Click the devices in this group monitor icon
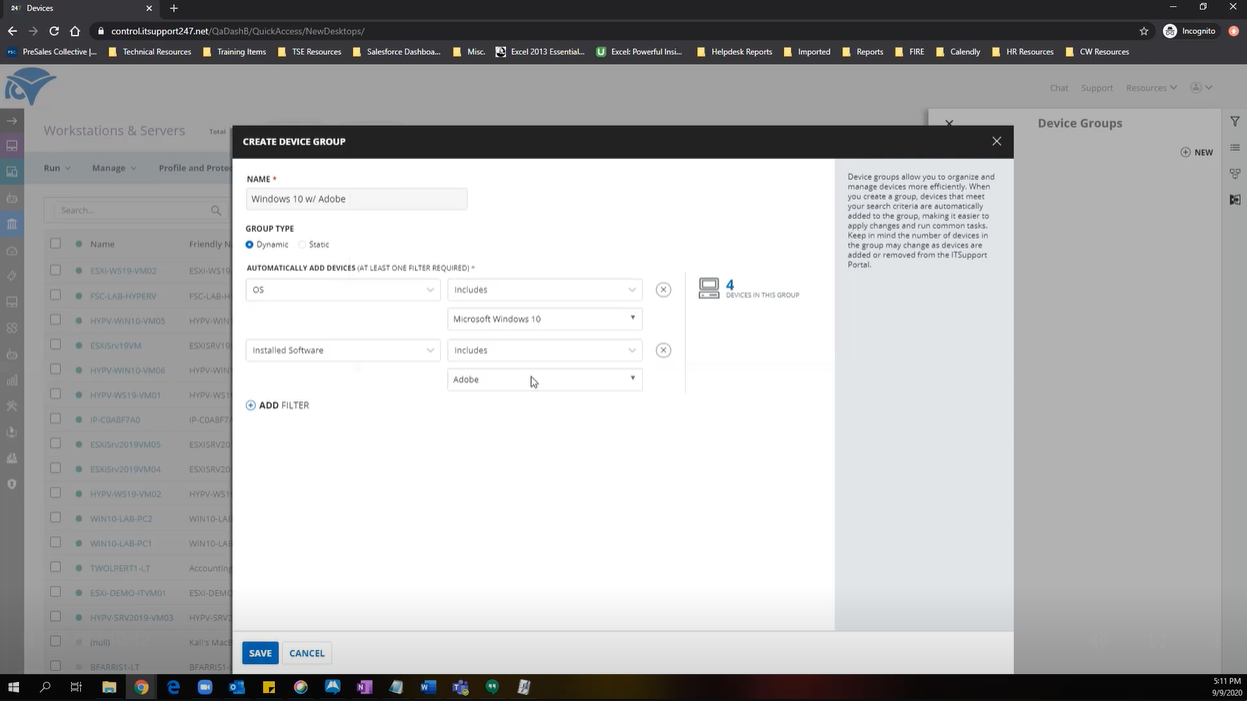 (x=709, y=289)
